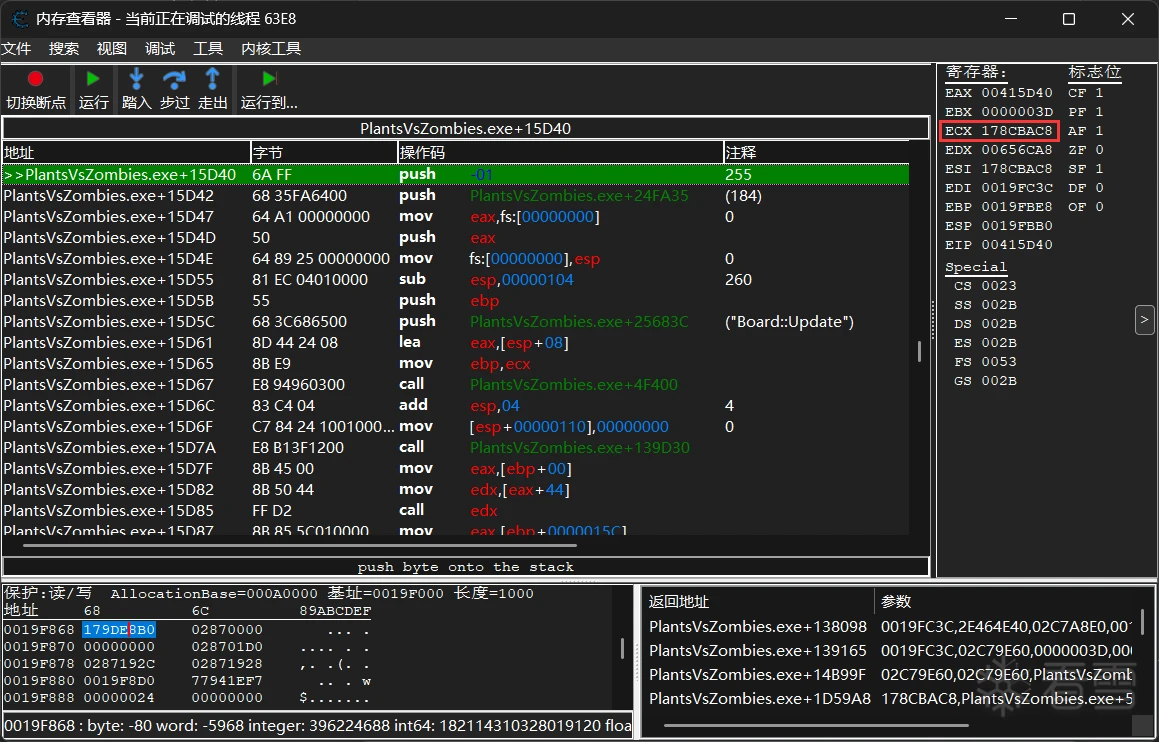
Task: Select the instruction row at PlantsVsZombies.exe+15D5C
Action: click(455, 321)
